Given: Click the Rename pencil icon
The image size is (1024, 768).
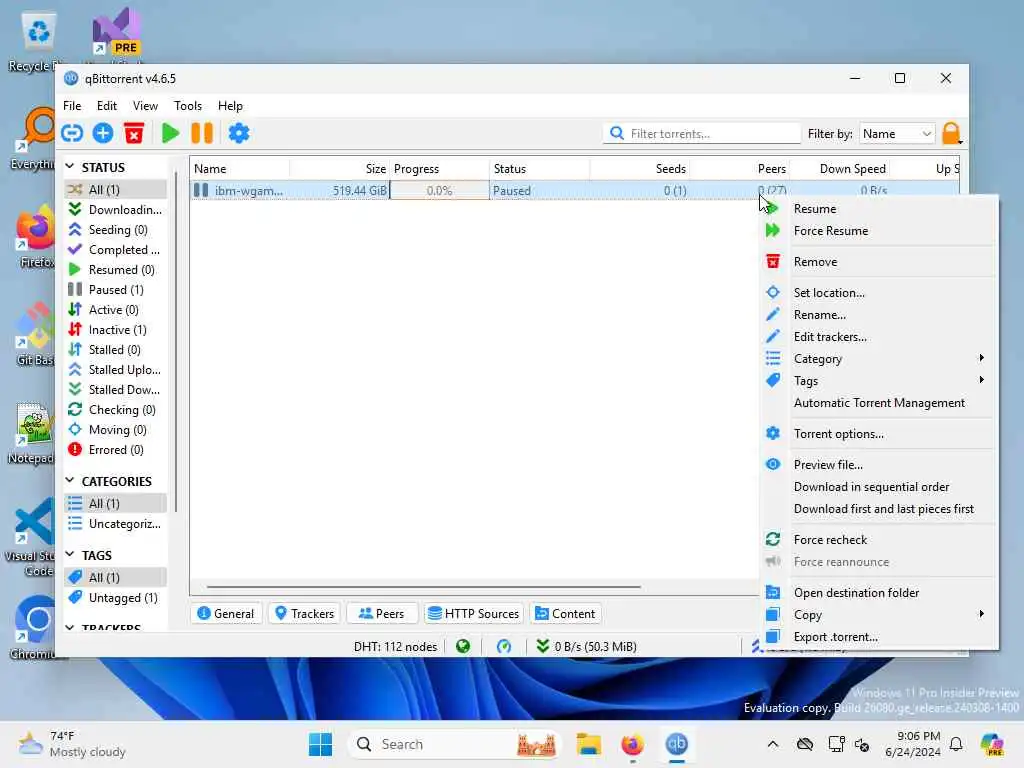Looking at the screenshot, I should (x=773, y=314).
